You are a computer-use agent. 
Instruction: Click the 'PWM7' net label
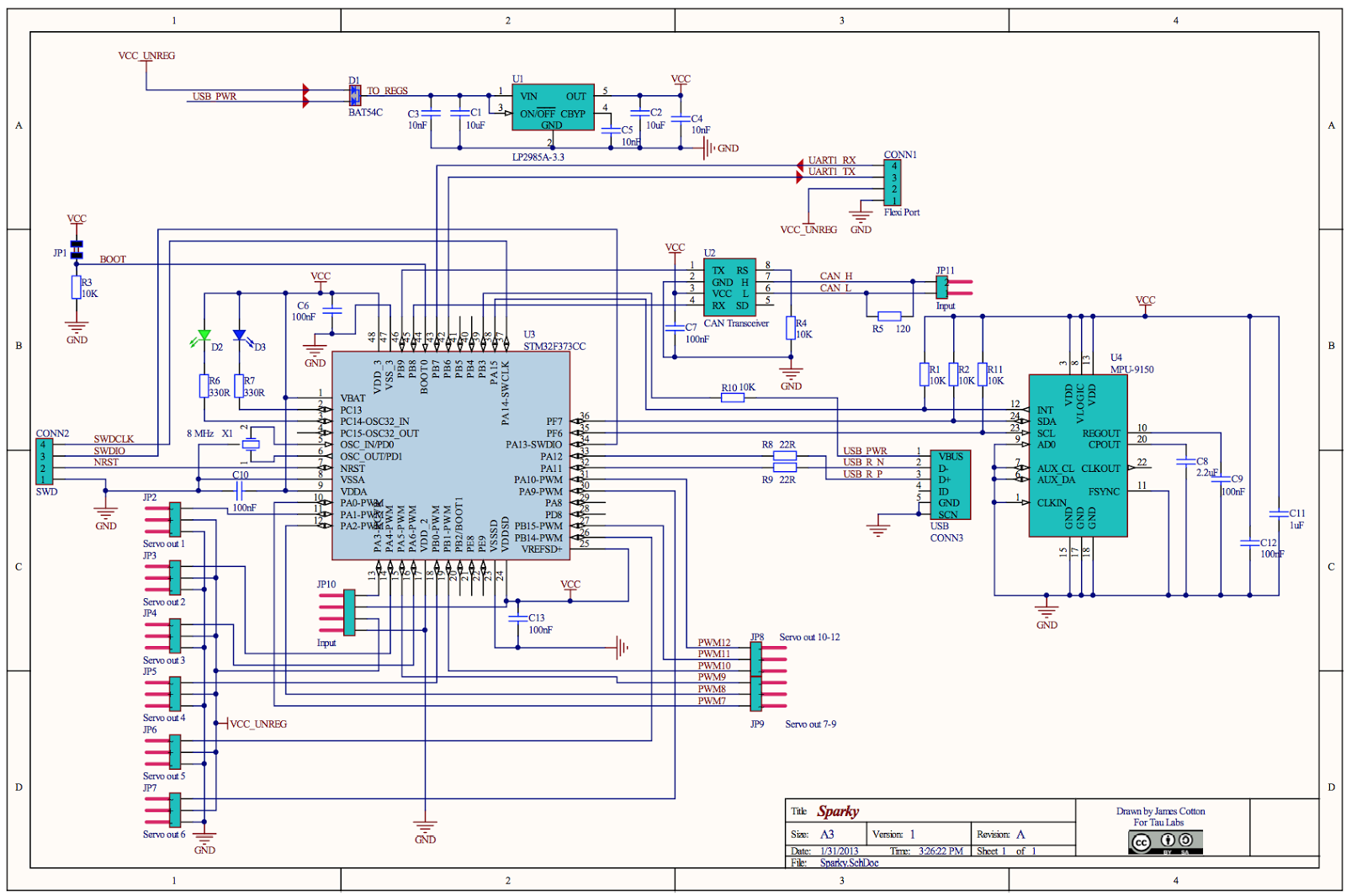(x=712, y=701)
